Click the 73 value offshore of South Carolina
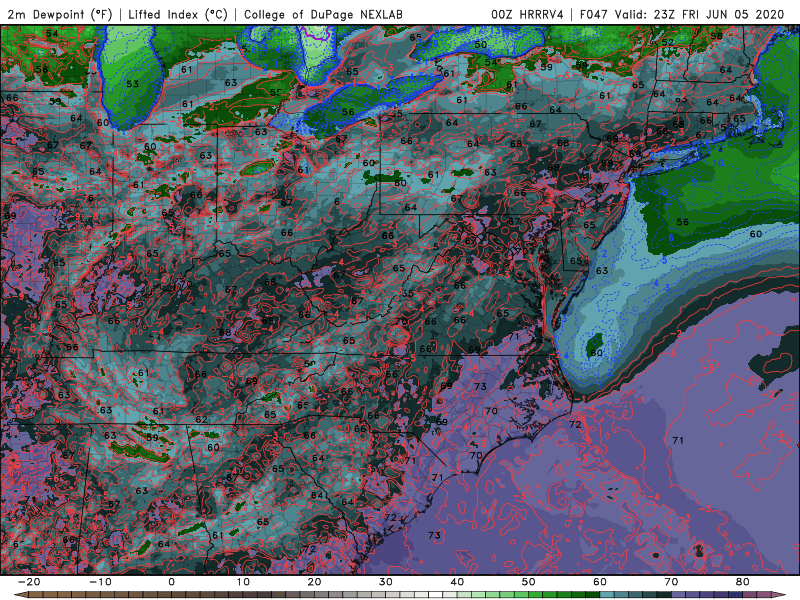Viewport: 800px width, 600px height. pos(434,535)
